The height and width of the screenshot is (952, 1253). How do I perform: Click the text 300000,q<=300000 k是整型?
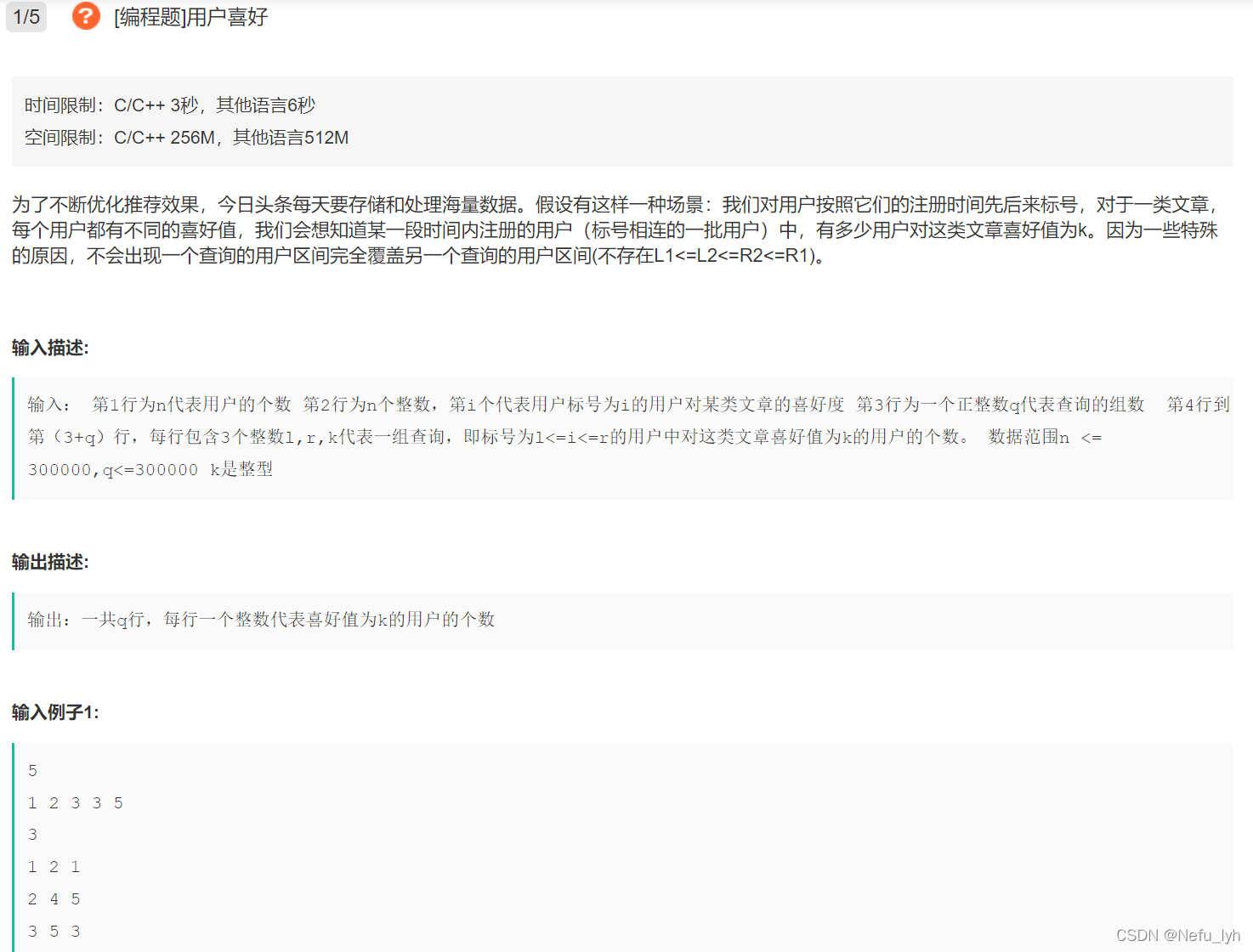(150, 469)
